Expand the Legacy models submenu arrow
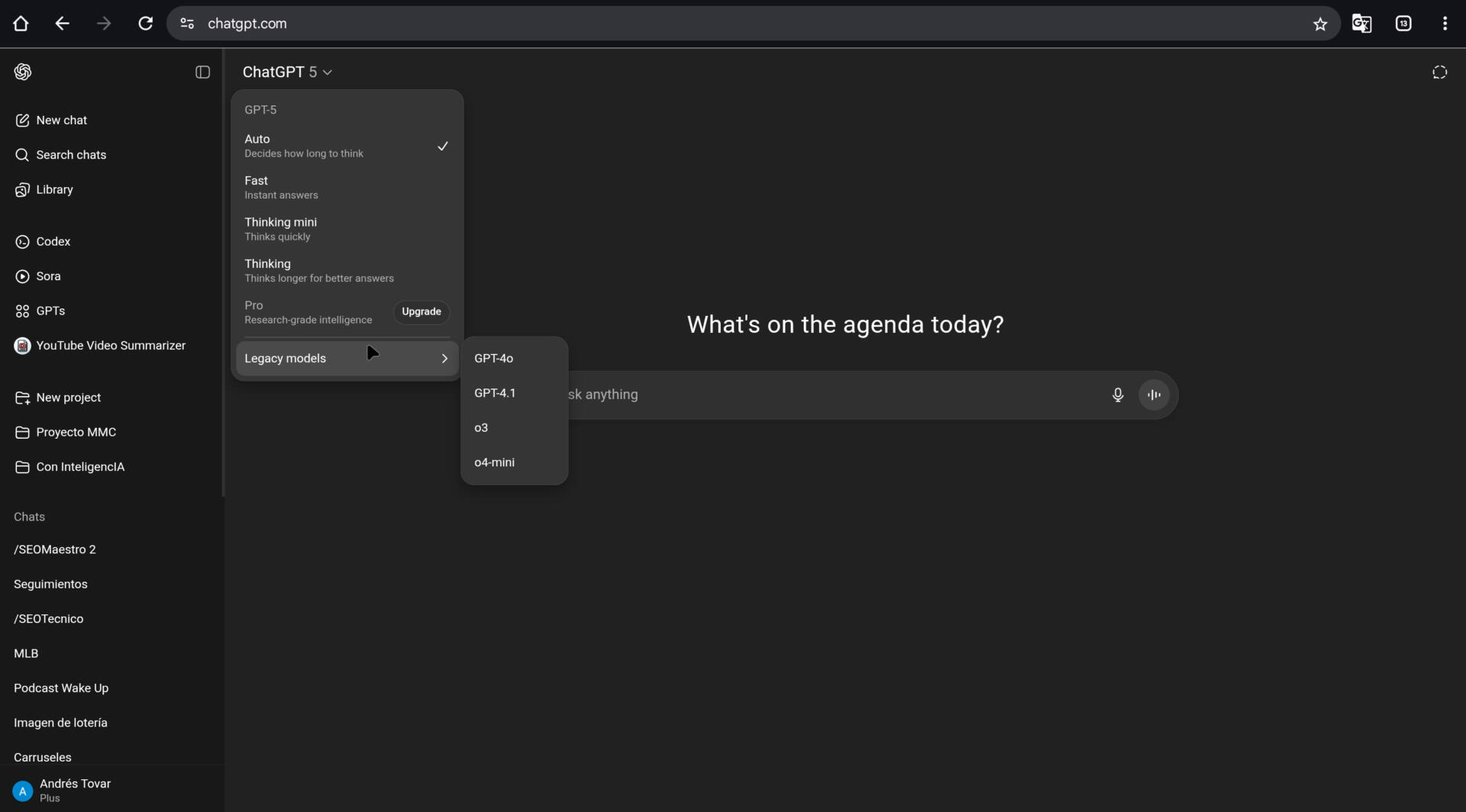 [x=444, y=359]
